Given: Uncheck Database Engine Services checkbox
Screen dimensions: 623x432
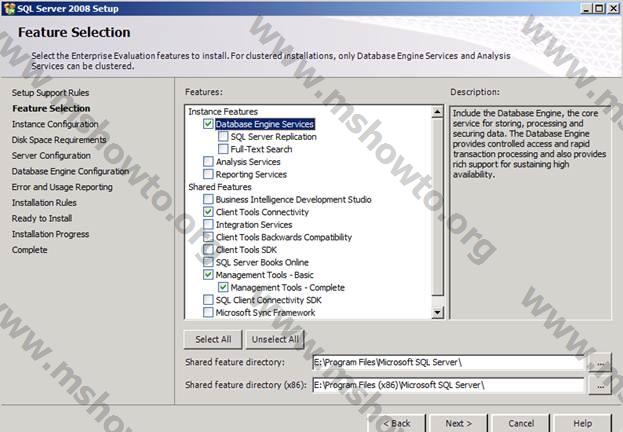Looking at the screenshot, I should (x=208, y=124).
